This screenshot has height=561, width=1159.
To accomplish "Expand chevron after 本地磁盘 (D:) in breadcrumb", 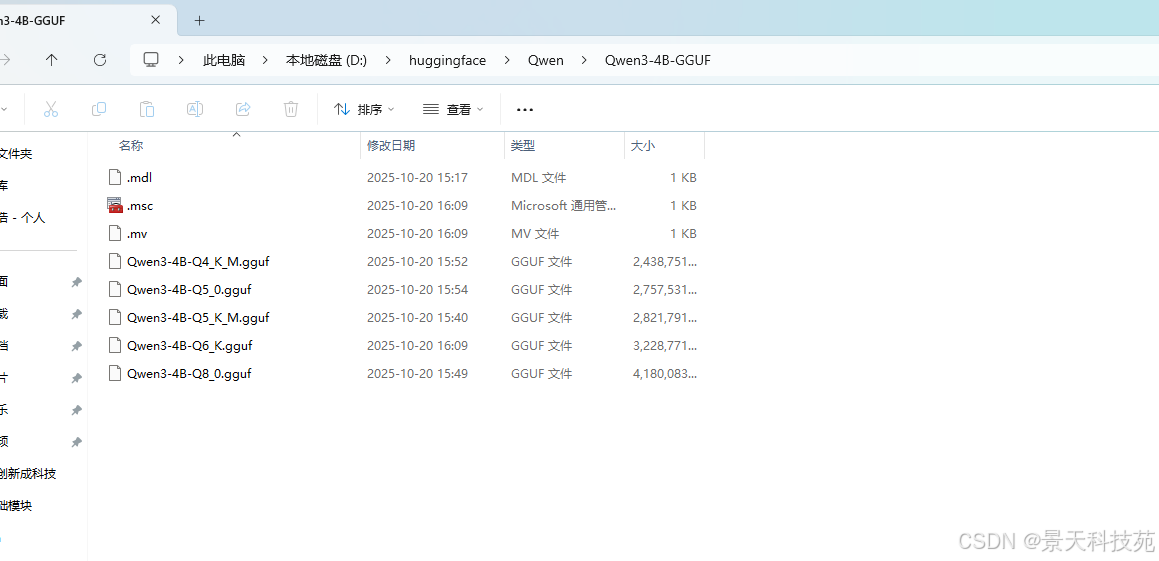I will tap(388, 61).
